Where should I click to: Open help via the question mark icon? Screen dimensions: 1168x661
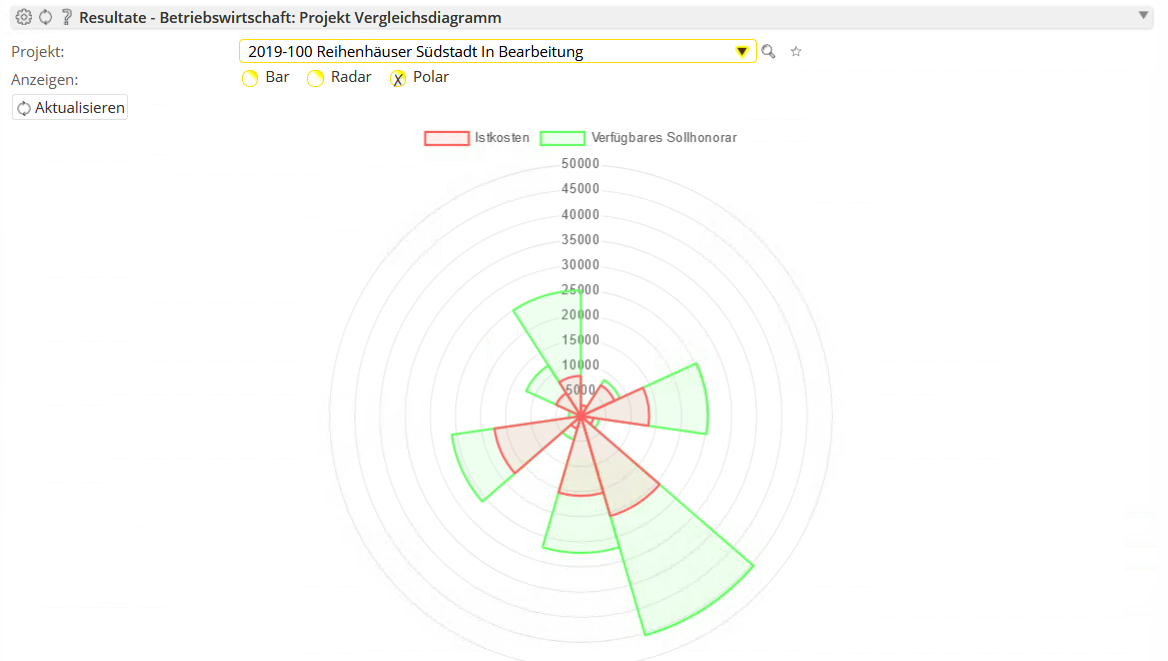(x=66, y=16)
